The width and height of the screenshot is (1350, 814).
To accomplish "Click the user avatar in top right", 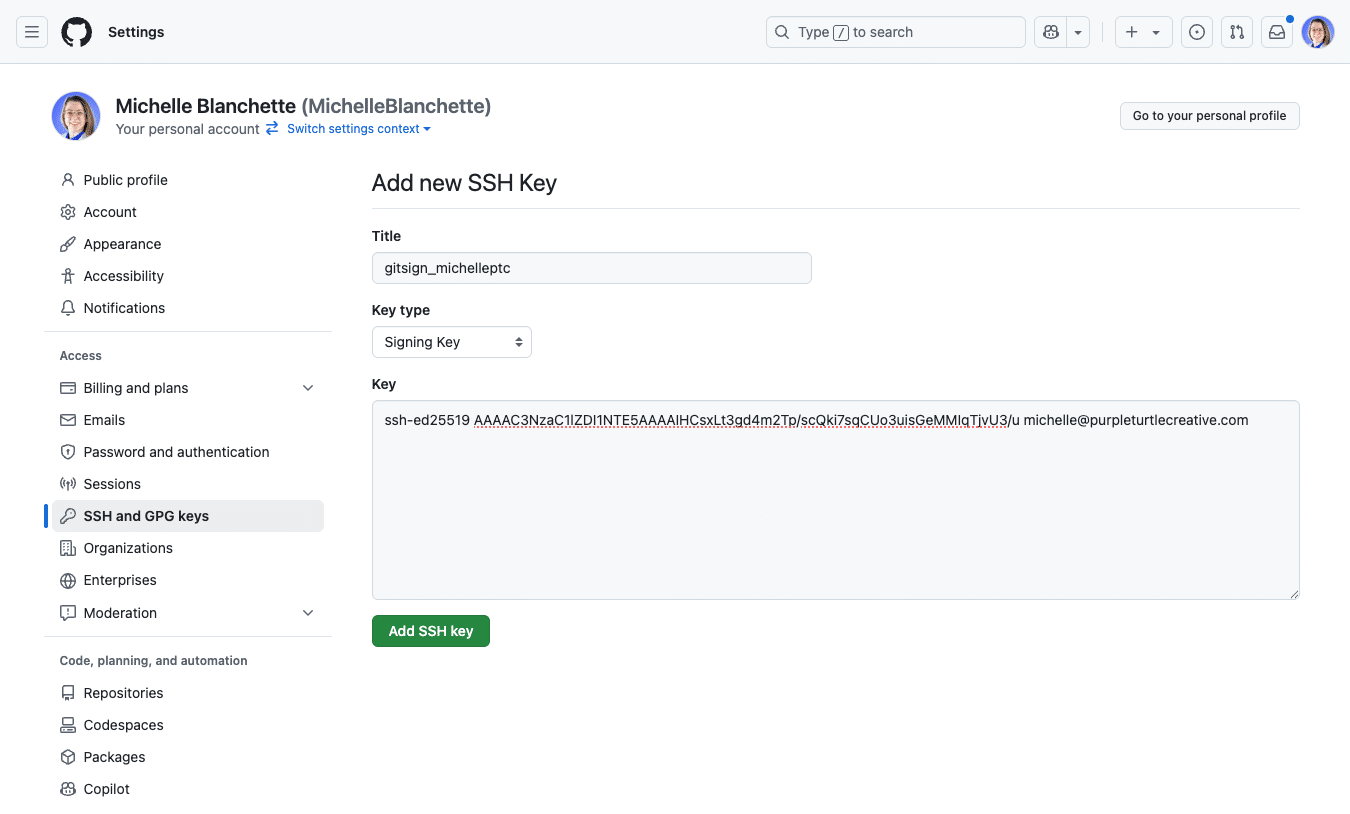I will click(1317, 32).
